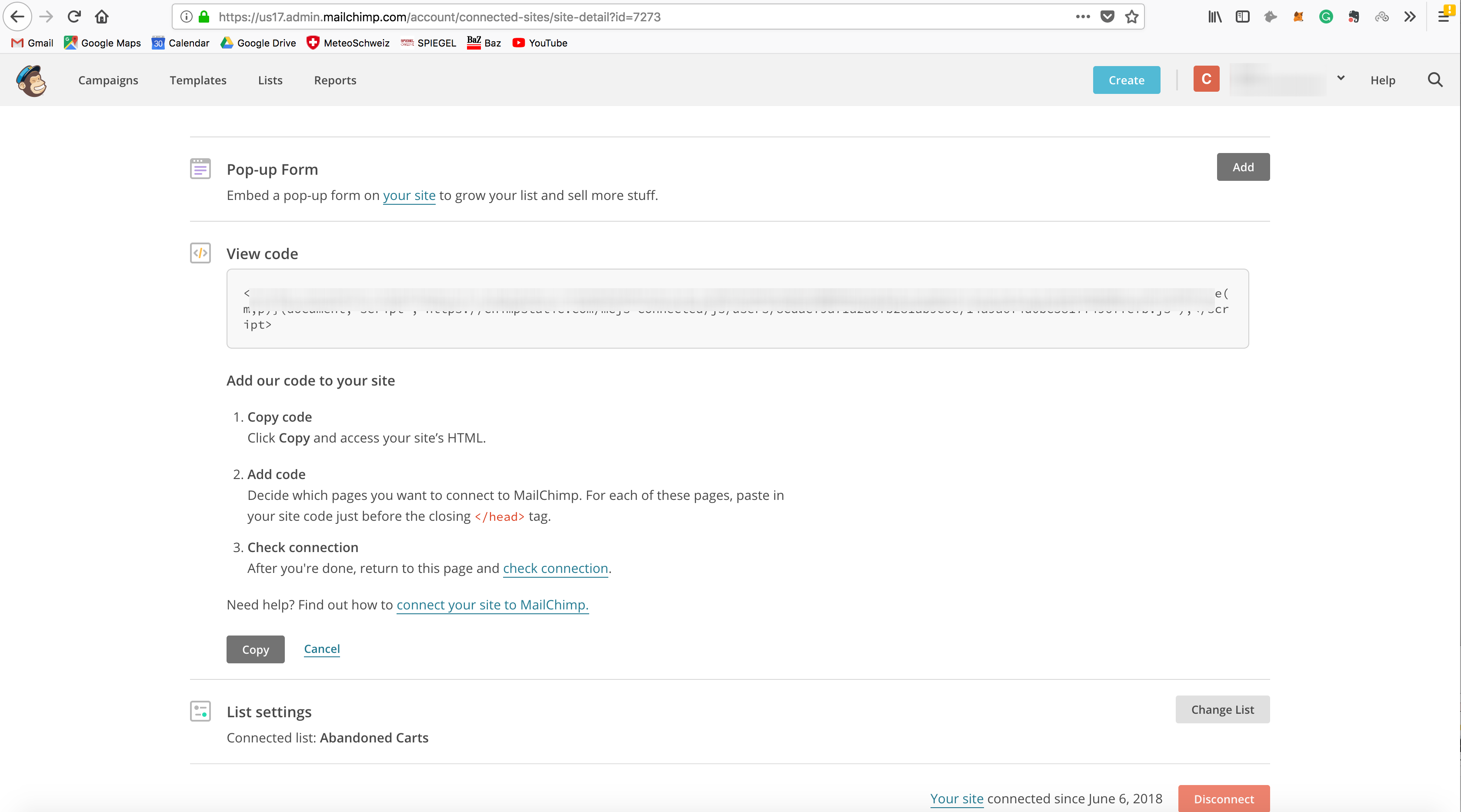
Task: Open the Lists menu
Action: [x=270, y=80]
